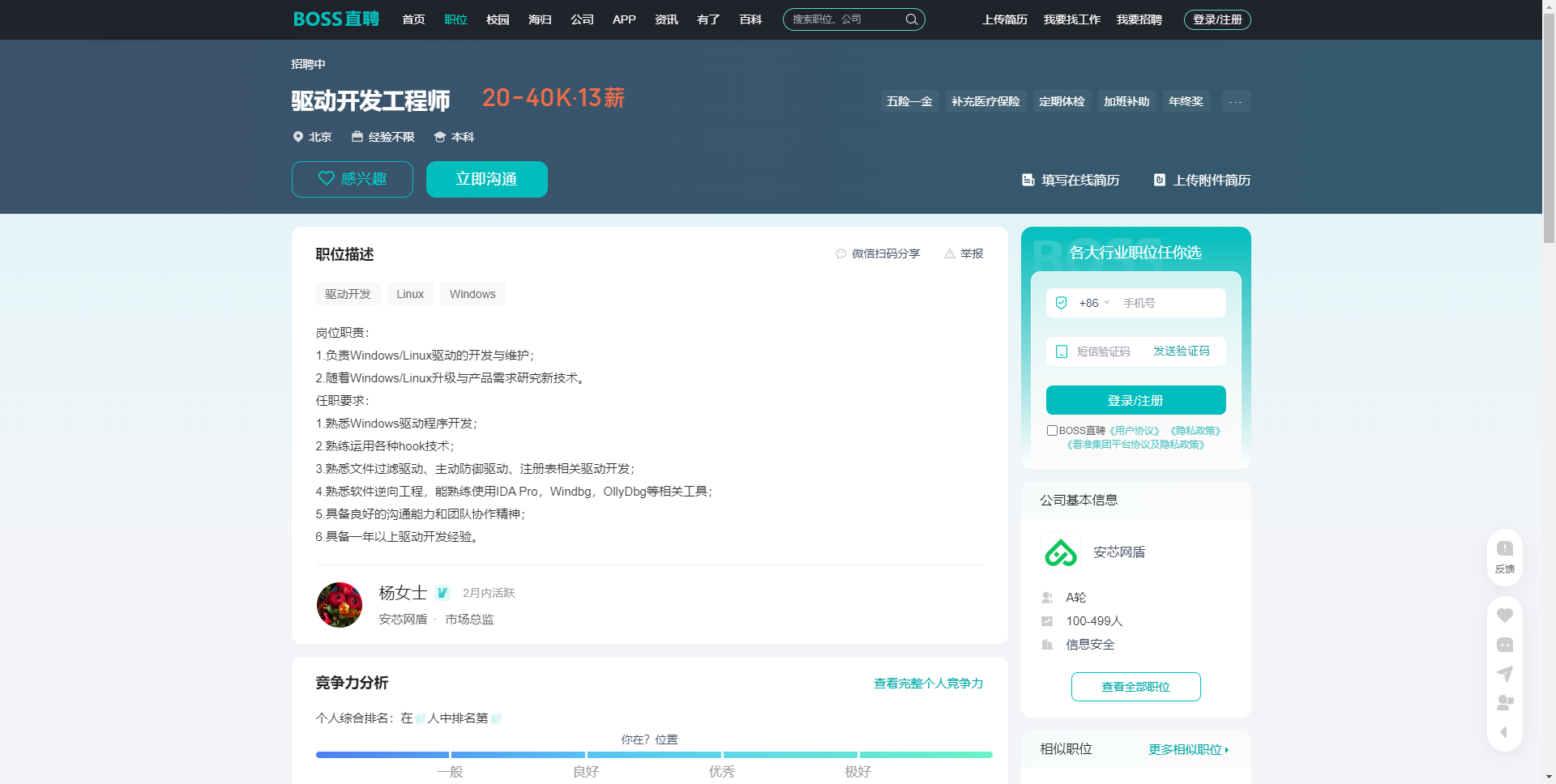This screenshot has height=784, width=1556.
Task: Open the +86 country code dropdown
Action: click(x=1094, y=303)
